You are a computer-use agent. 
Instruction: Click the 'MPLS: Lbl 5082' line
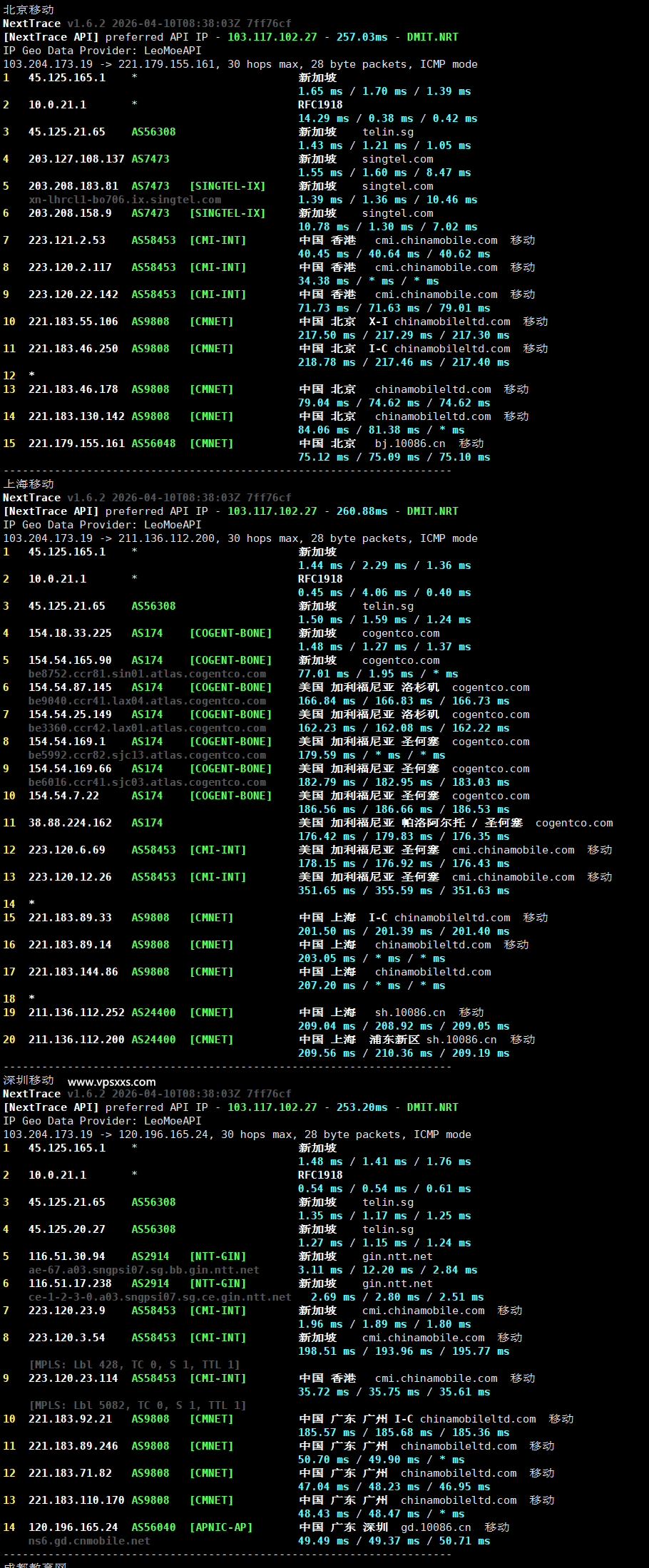138,1405
